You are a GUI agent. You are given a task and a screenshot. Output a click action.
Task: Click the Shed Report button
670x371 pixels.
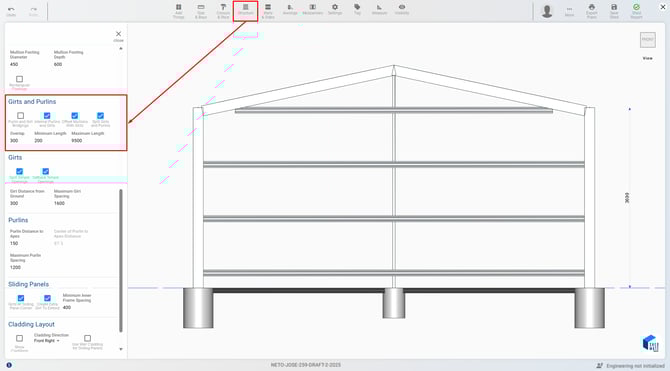636,11
